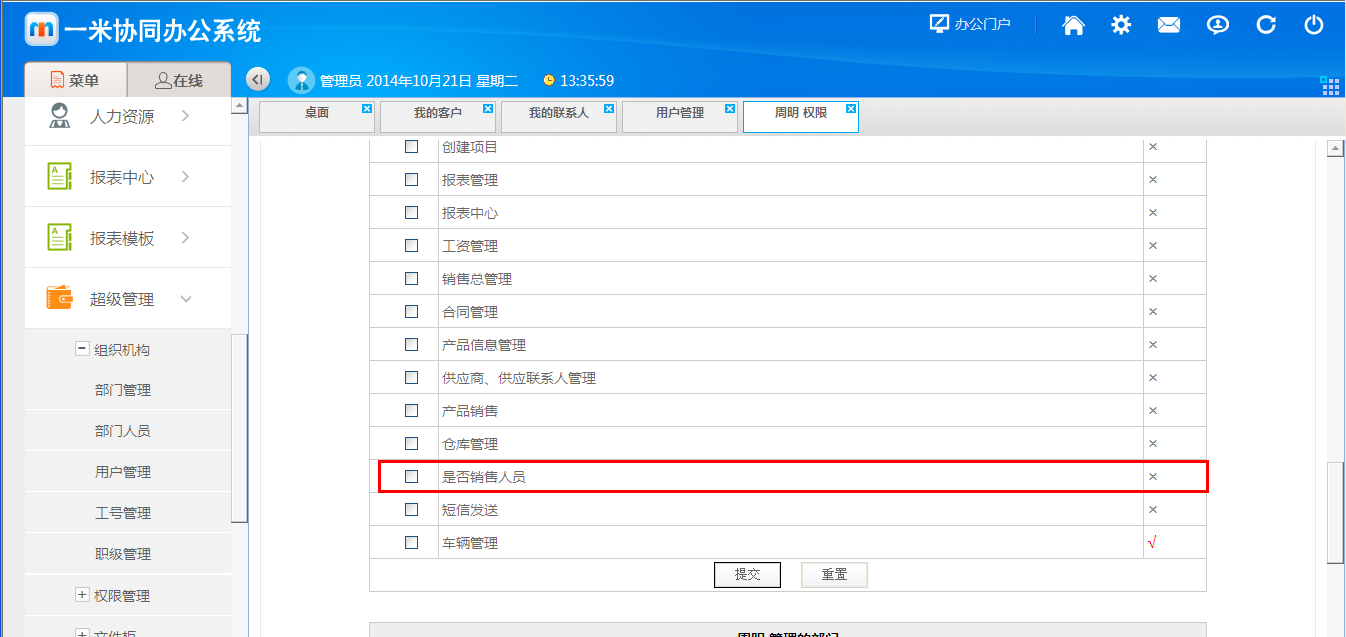Collapse the 组织机构 tree node
Viewport: 1346px width, 637px height.
(x=82, y=349)
